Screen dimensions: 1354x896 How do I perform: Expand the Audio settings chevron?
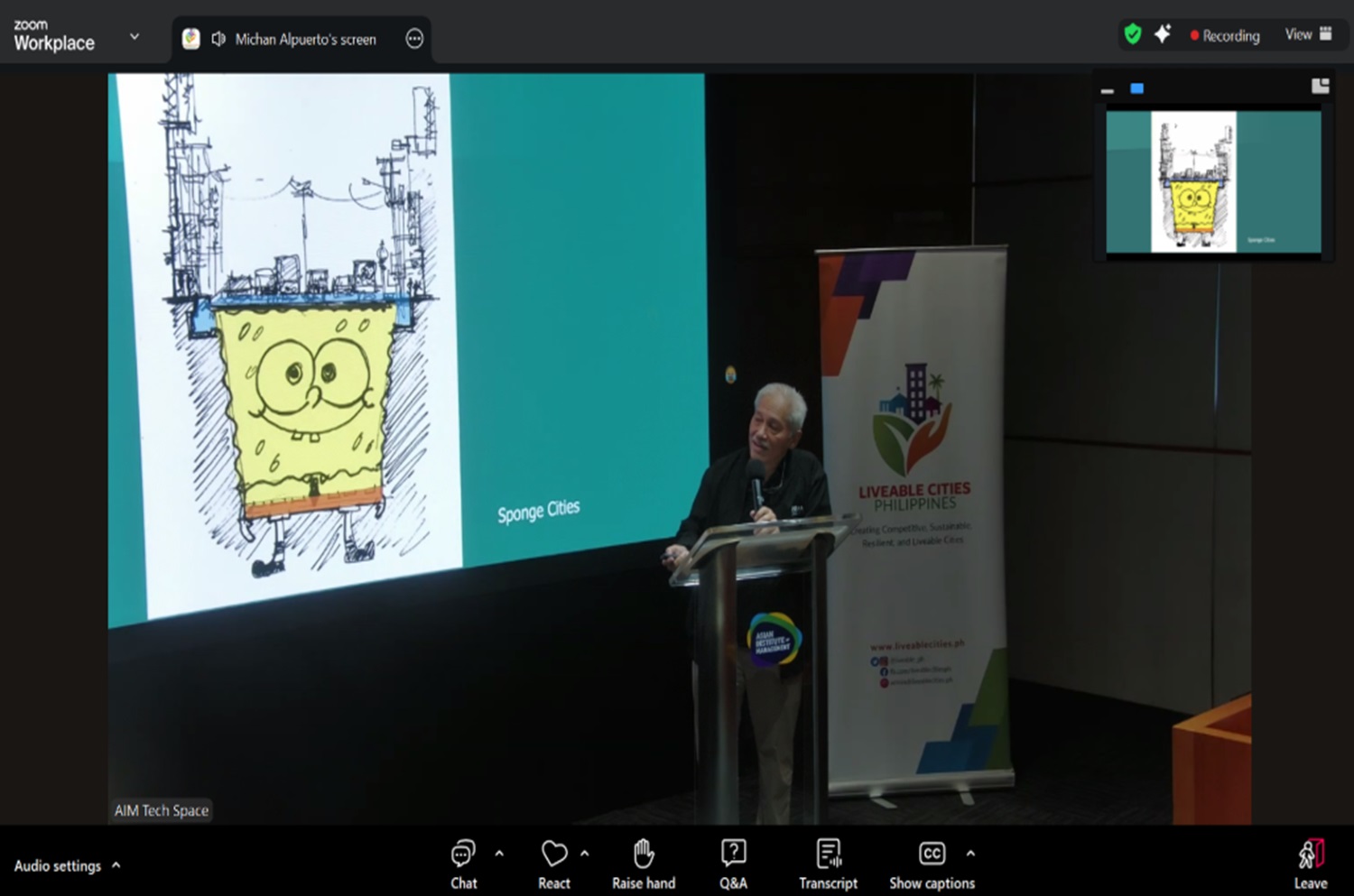point(116,865)
